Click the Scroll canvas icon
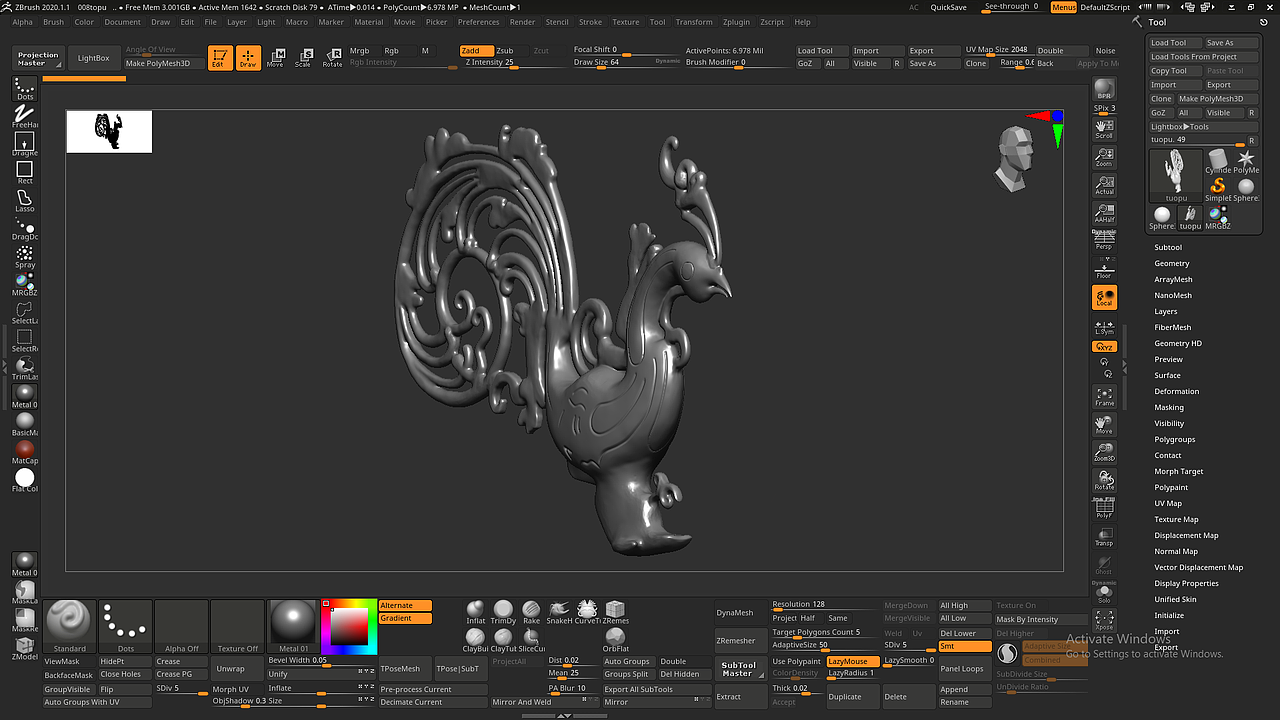Viewport: 1280px width, 720px height. (1104, 129)
